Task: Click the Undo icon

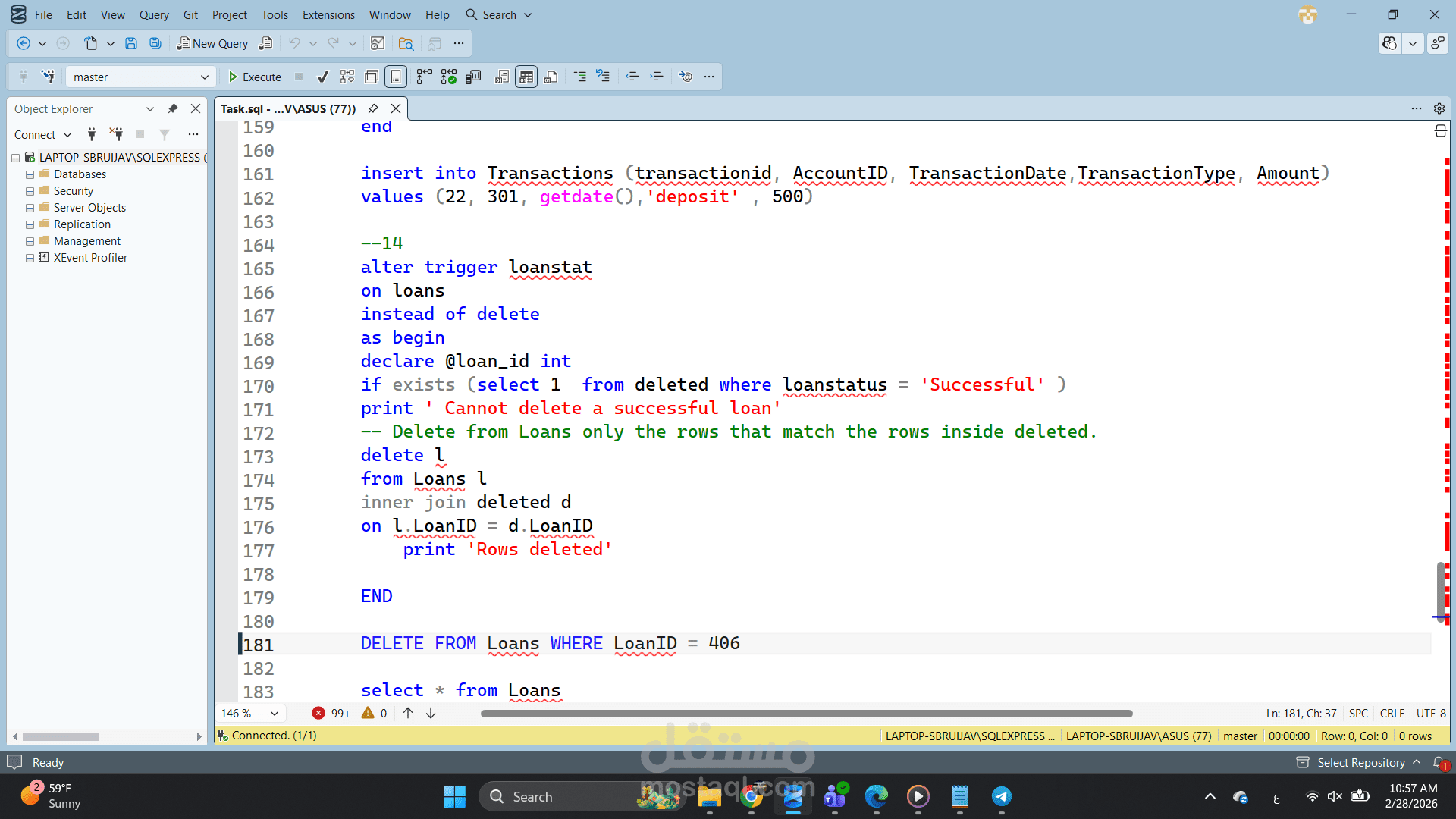Action: point(295,43)
